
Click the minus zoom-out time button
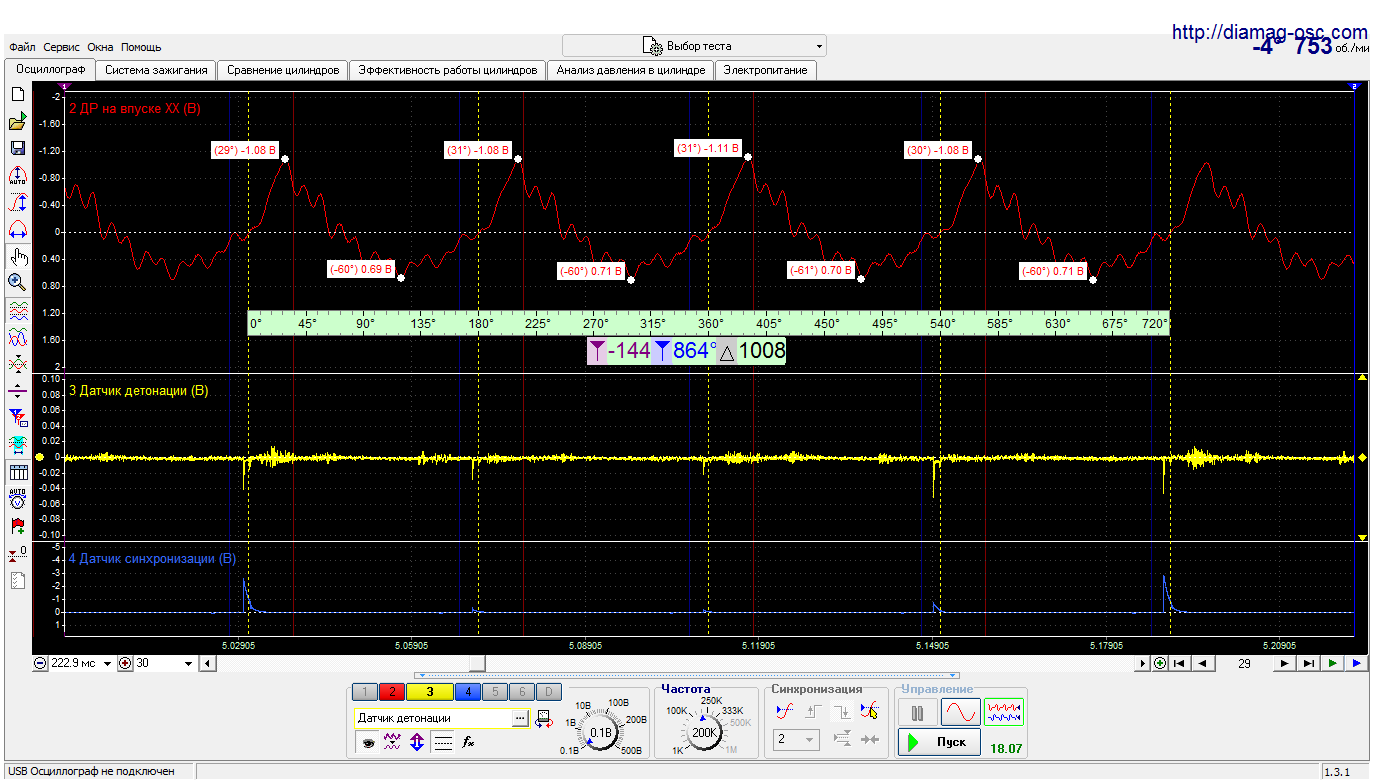[40, 663]
